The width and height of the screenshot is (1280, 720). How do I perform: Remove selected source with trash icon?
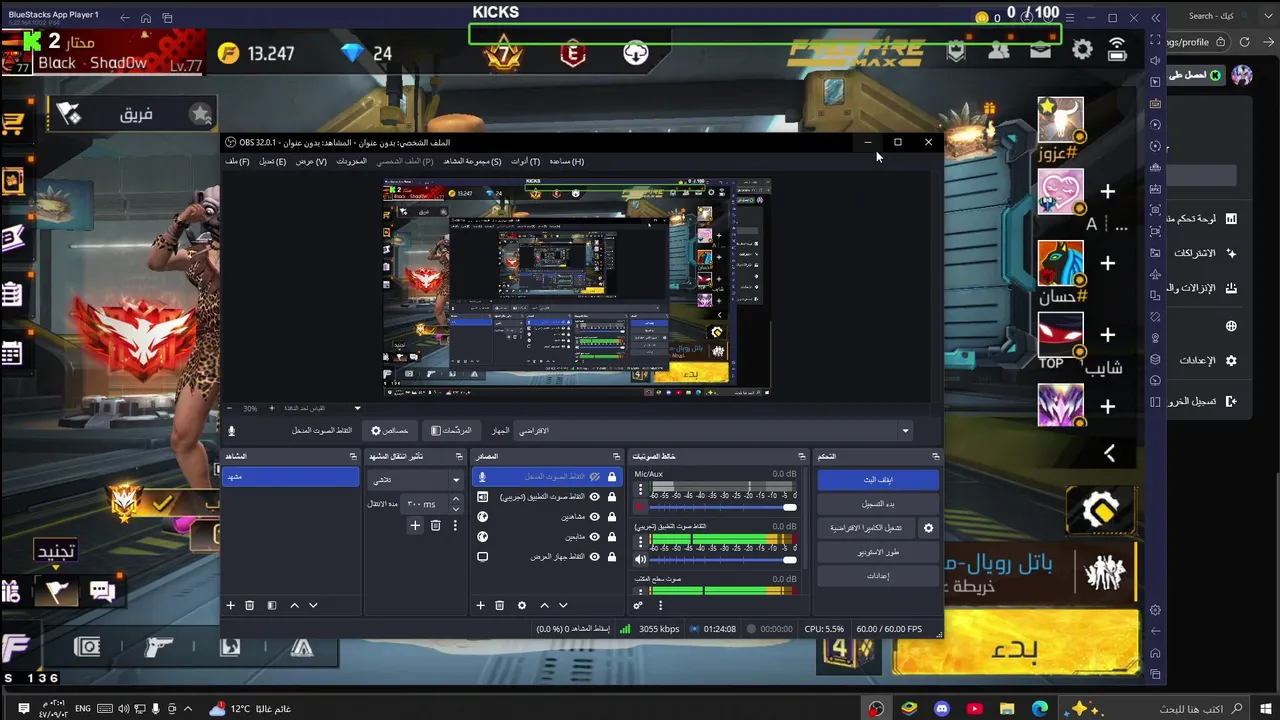pyautogui.click(x=500, y=605)
